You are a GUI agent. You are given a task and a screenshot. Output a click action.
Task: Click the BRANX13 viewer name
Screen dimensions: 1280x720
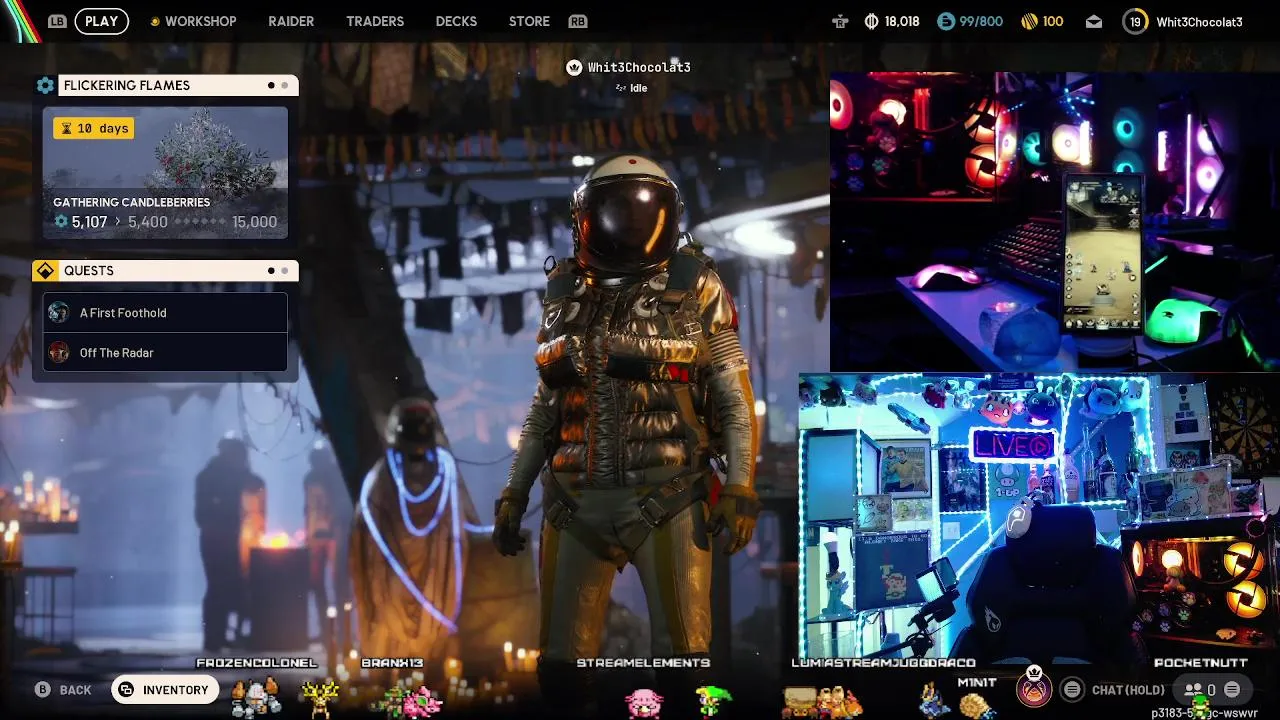point(392,663)
